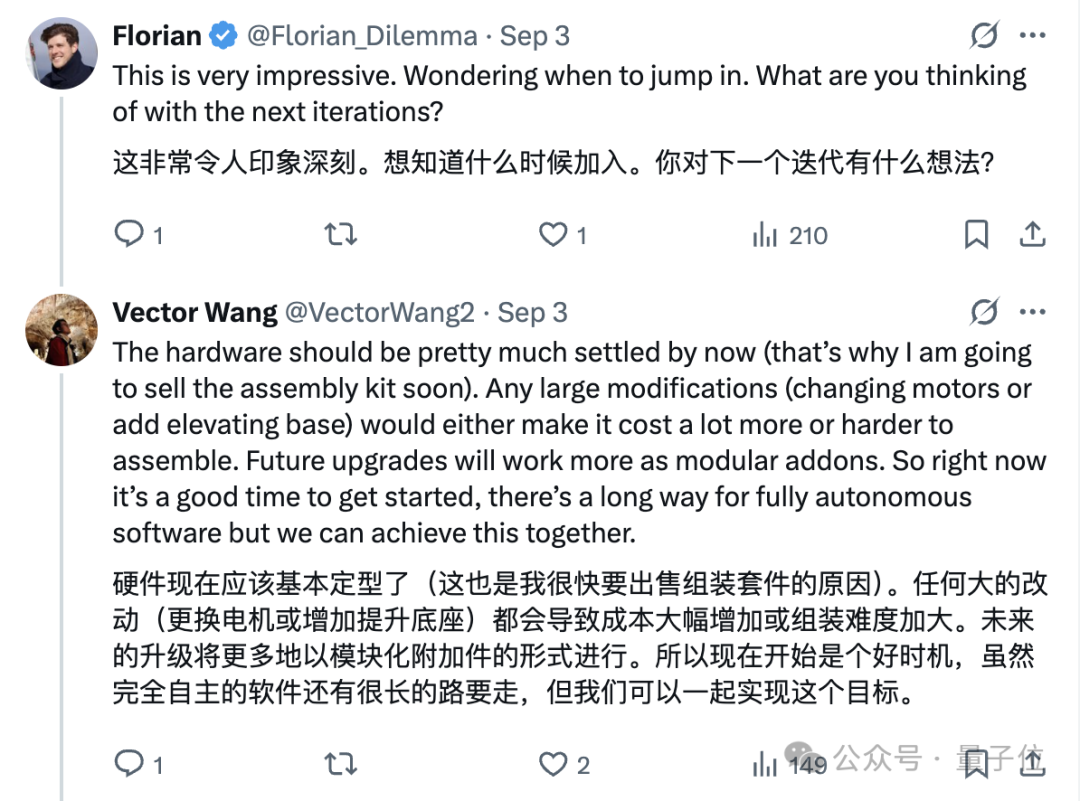
Task: Open Grok icon on Vector Wang's tweet
Action: 984,312
